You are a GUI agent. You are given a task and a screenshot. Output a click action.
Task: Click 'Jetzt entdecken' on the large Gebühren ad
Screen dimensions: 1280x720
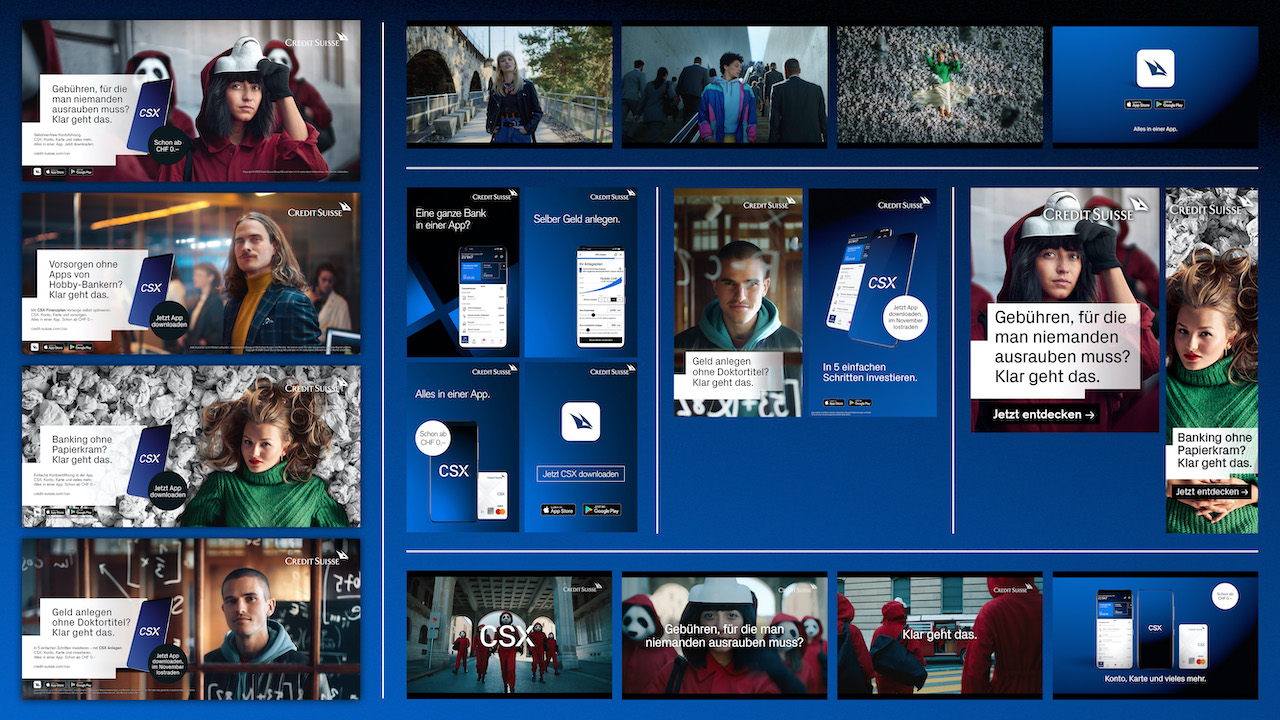(1043, 414)
